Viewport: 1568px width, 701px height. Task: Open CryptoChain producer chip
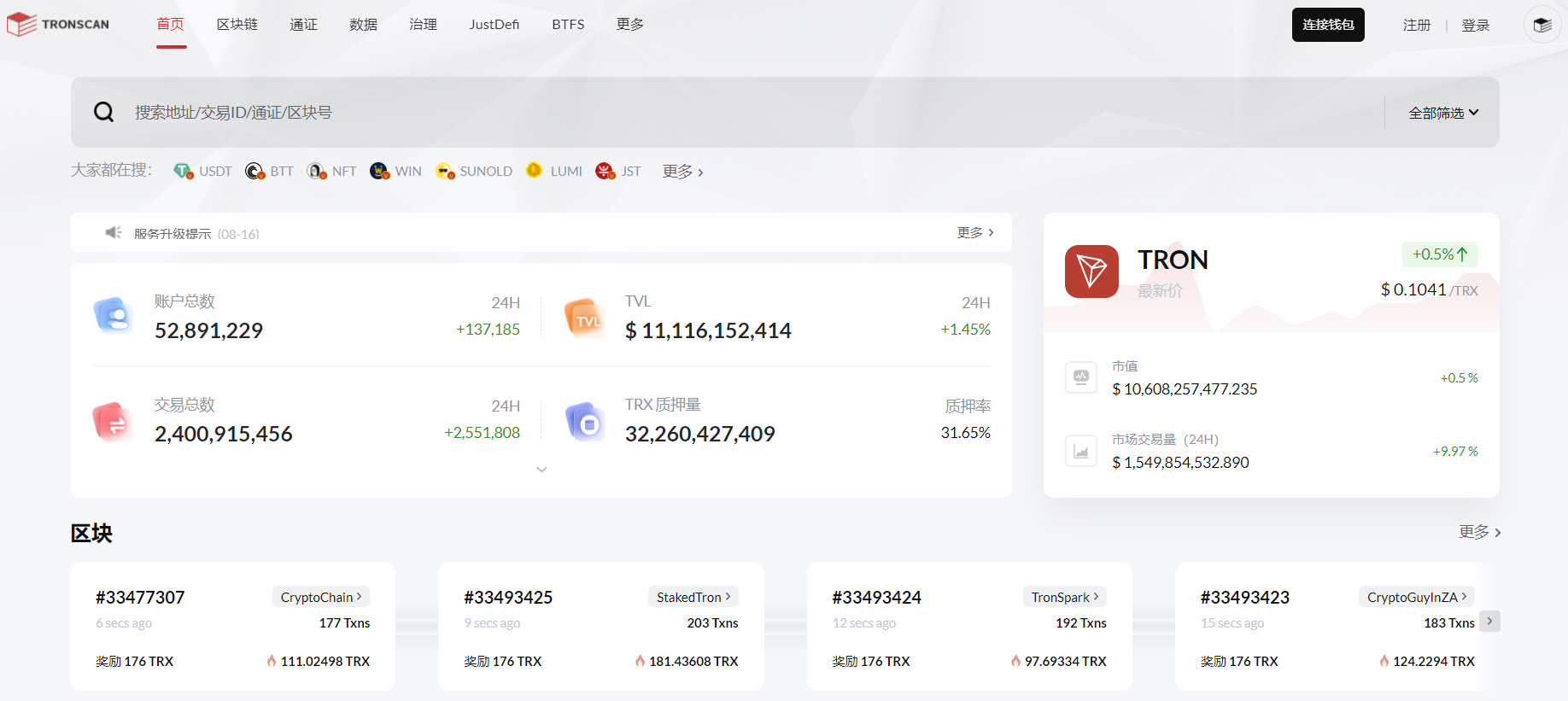pos(321,597)
